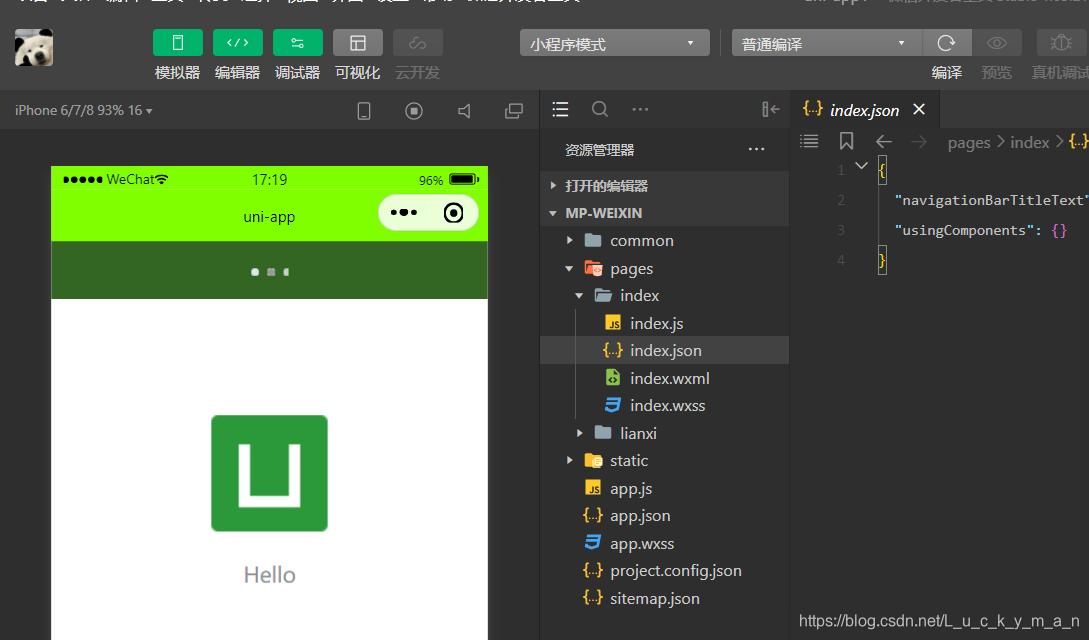1089x640 pixels.
Task: Detach simulator into separate window icon
Action: 514,111
